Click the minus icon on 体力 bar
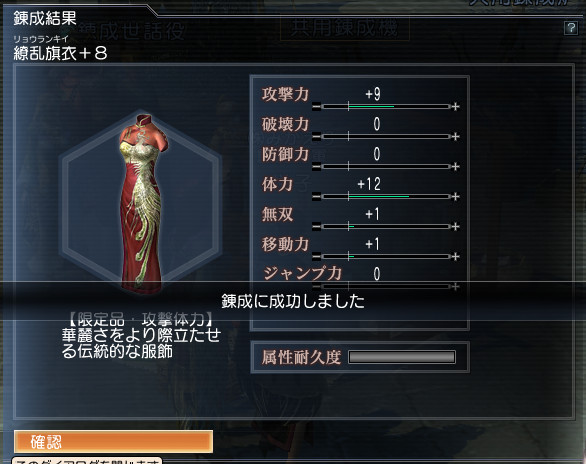The height and width of the screenshot is (464, 586). coord(316,197)
